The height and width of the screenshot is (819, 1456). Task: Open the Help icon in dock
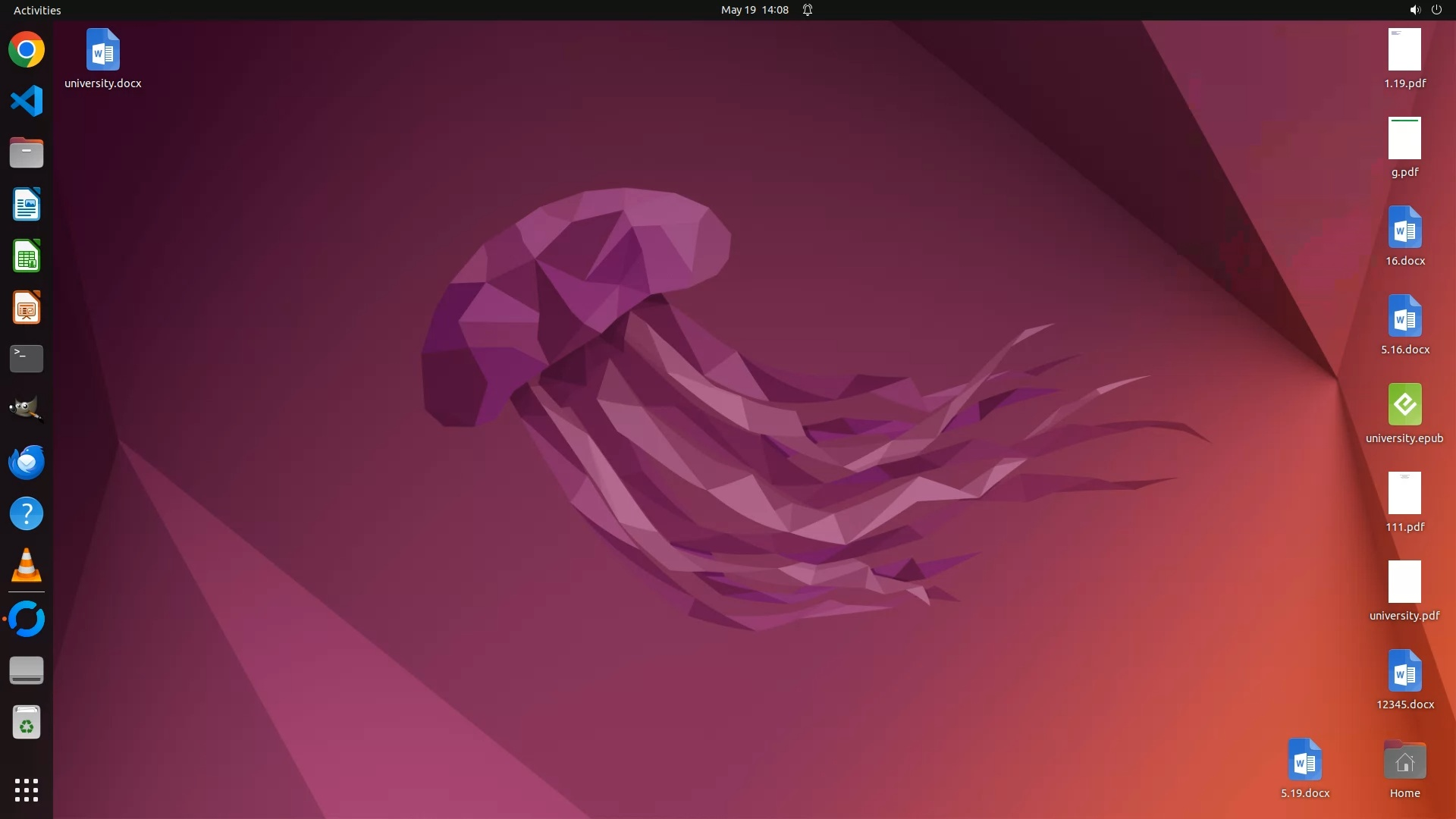[x=27, y=514]
